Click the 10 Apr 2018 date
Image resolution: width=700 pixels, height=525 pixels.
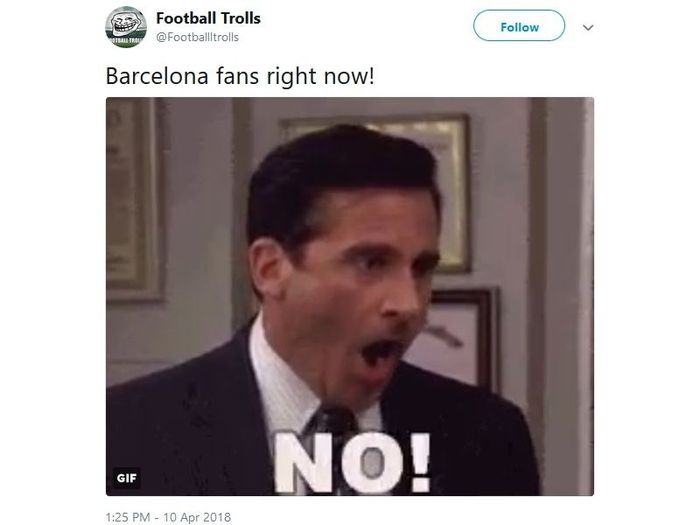[x=197, y=517]
